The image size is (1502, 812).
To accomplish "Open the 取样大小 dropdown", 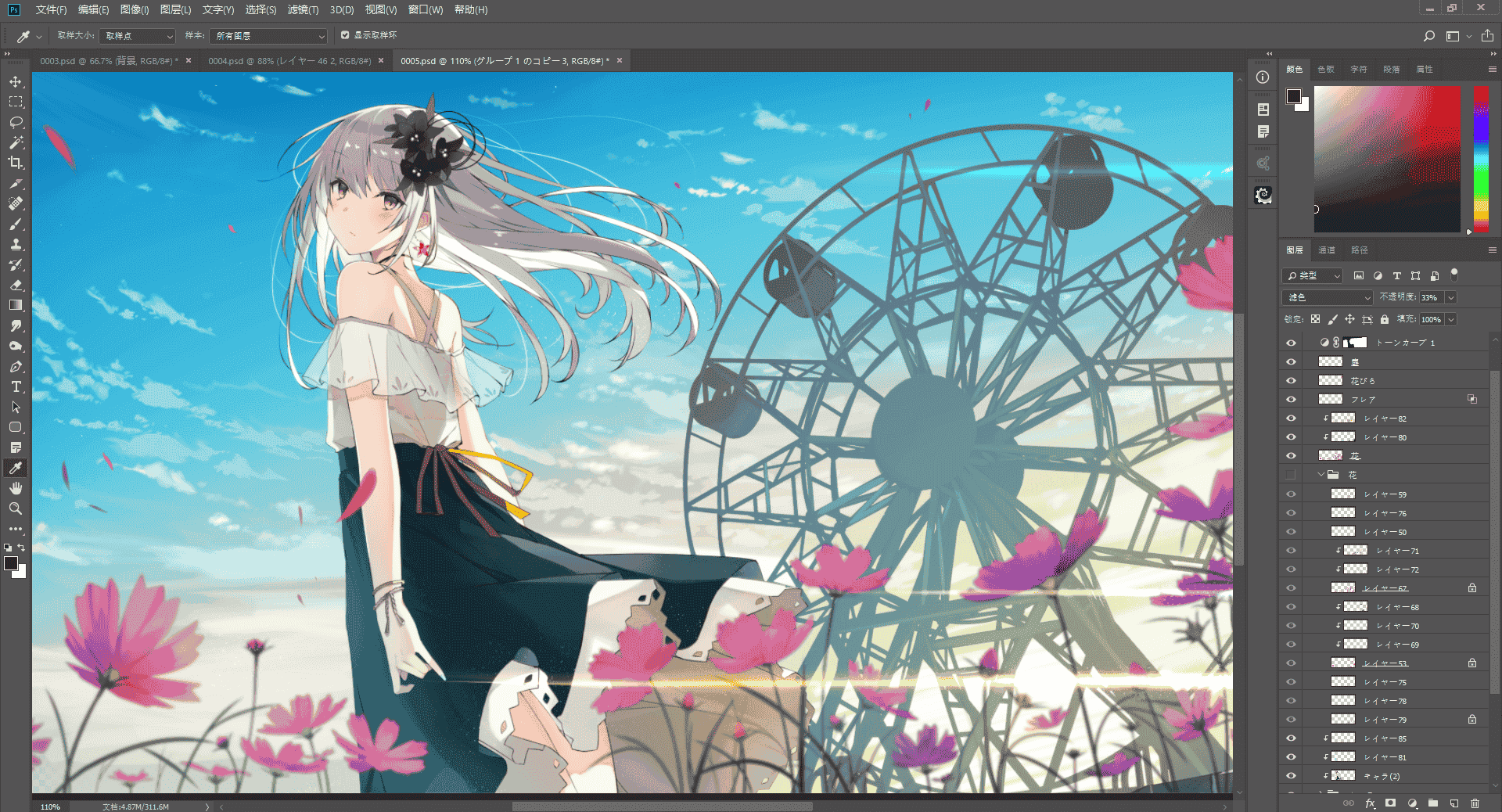I will coord(138,36).
